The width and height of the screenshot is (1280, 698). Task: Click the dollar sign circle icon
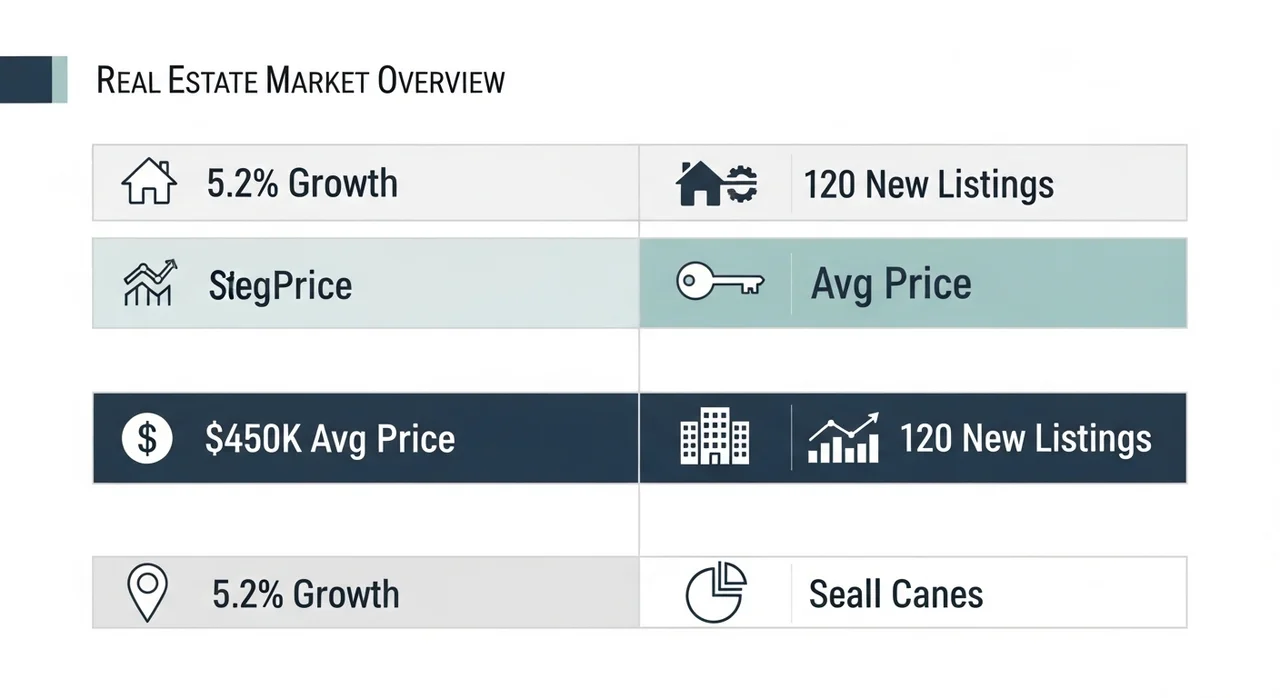(147, 438)
